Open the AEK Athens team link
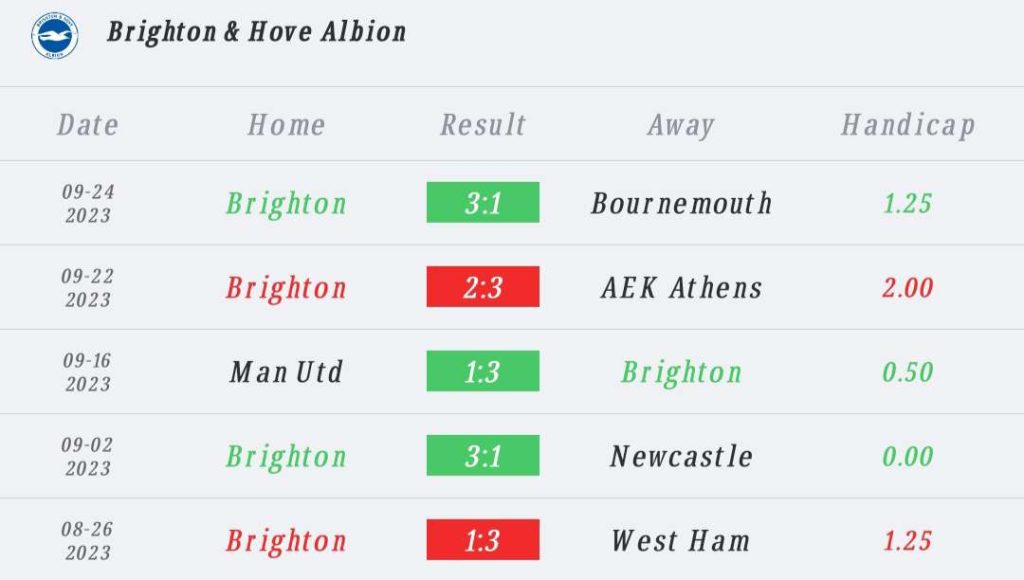Viewport: 1024px width, 580px height. [681, 288]
